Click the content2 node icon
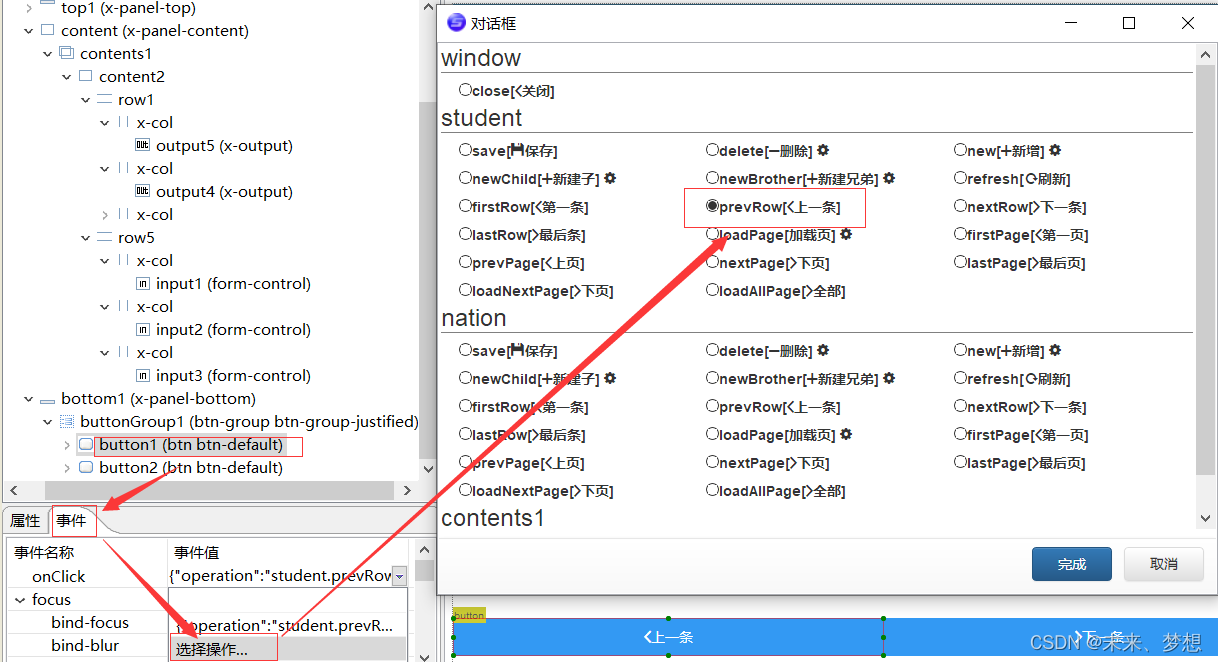 [x=85, y=76]
